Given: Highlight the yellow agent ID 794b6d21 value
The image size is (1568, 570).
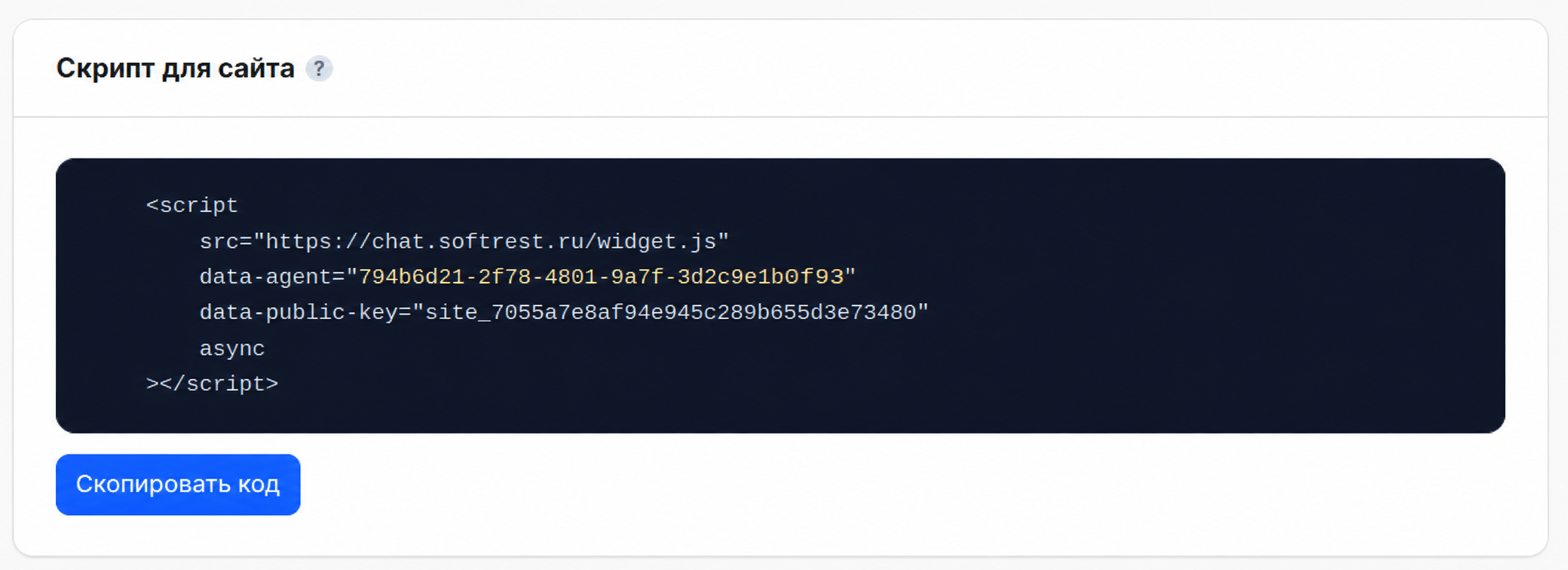Looking at the screenshot, I should point(601,277).
